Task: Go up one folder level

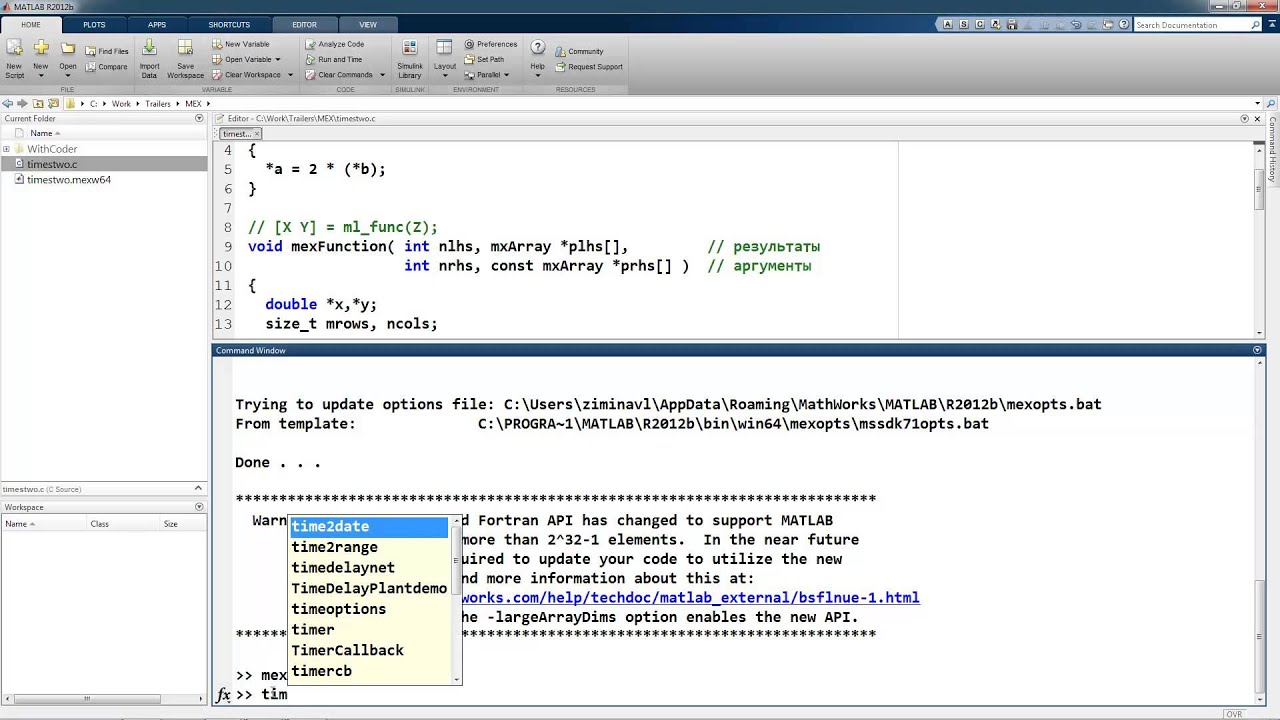Action: pos(38,103)
